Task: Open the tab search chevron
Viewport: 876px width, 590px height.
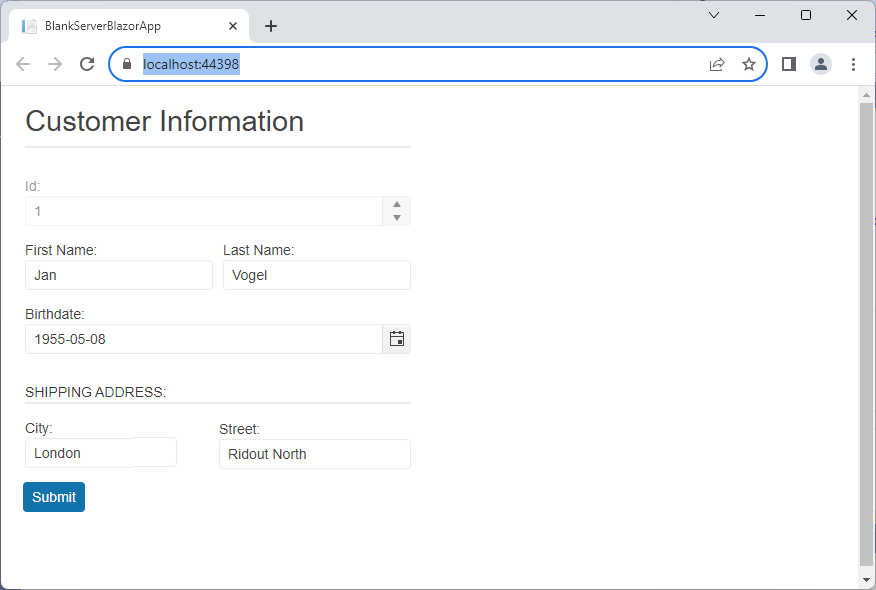Action: point(713,15)
